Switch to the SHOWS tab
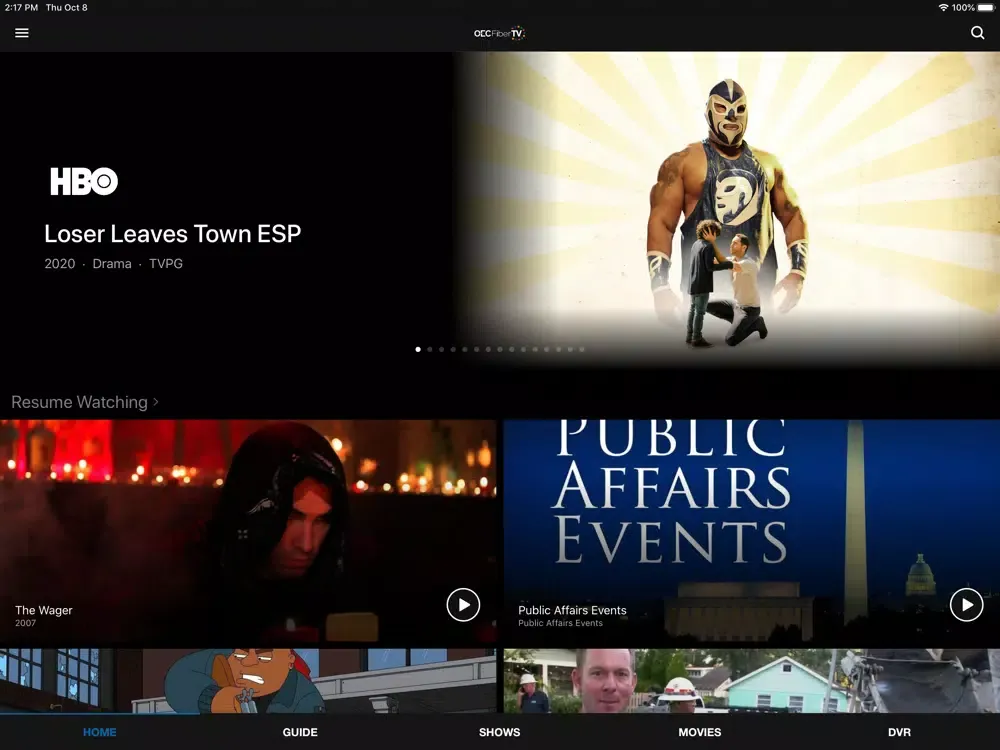The height and width of the screenshot is (750, 1000). click(499, 732)
